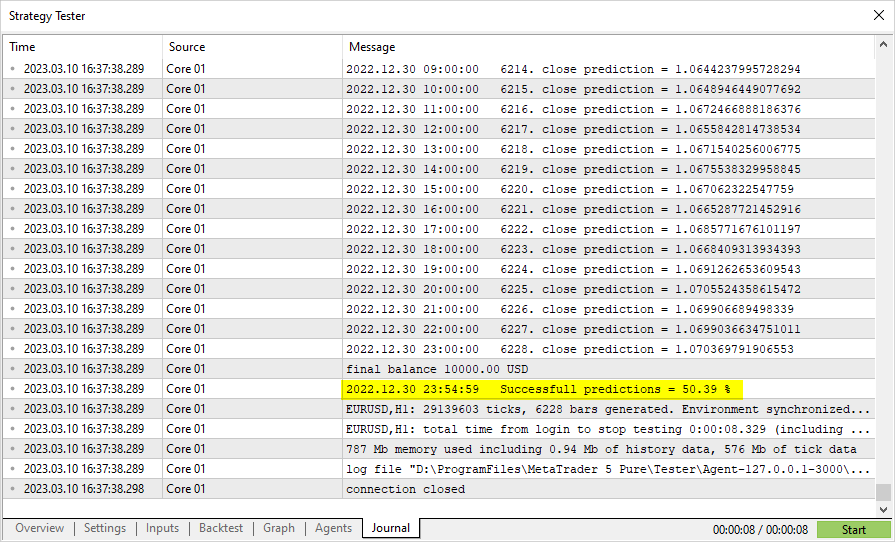The height and width of the screenshot is (542, 895).
Task: Select the 787 Mb memory used entry
Action: [x=600, y=449]
